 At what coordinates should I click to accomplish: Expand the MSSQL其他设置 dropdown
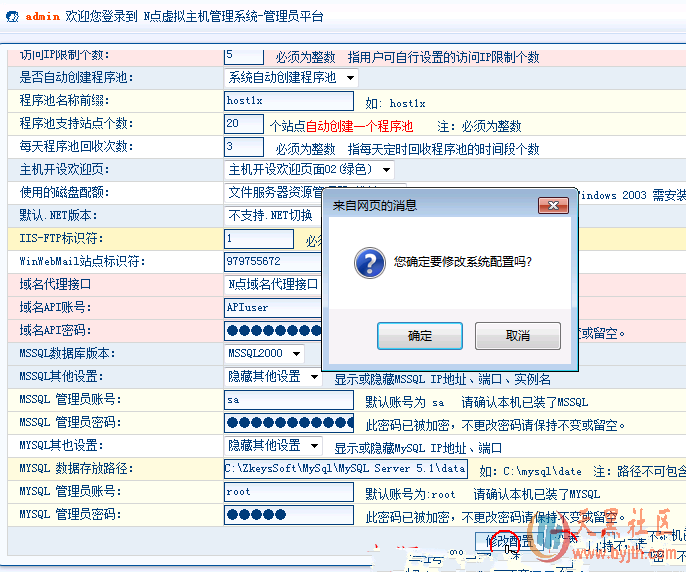pos(273,377)
